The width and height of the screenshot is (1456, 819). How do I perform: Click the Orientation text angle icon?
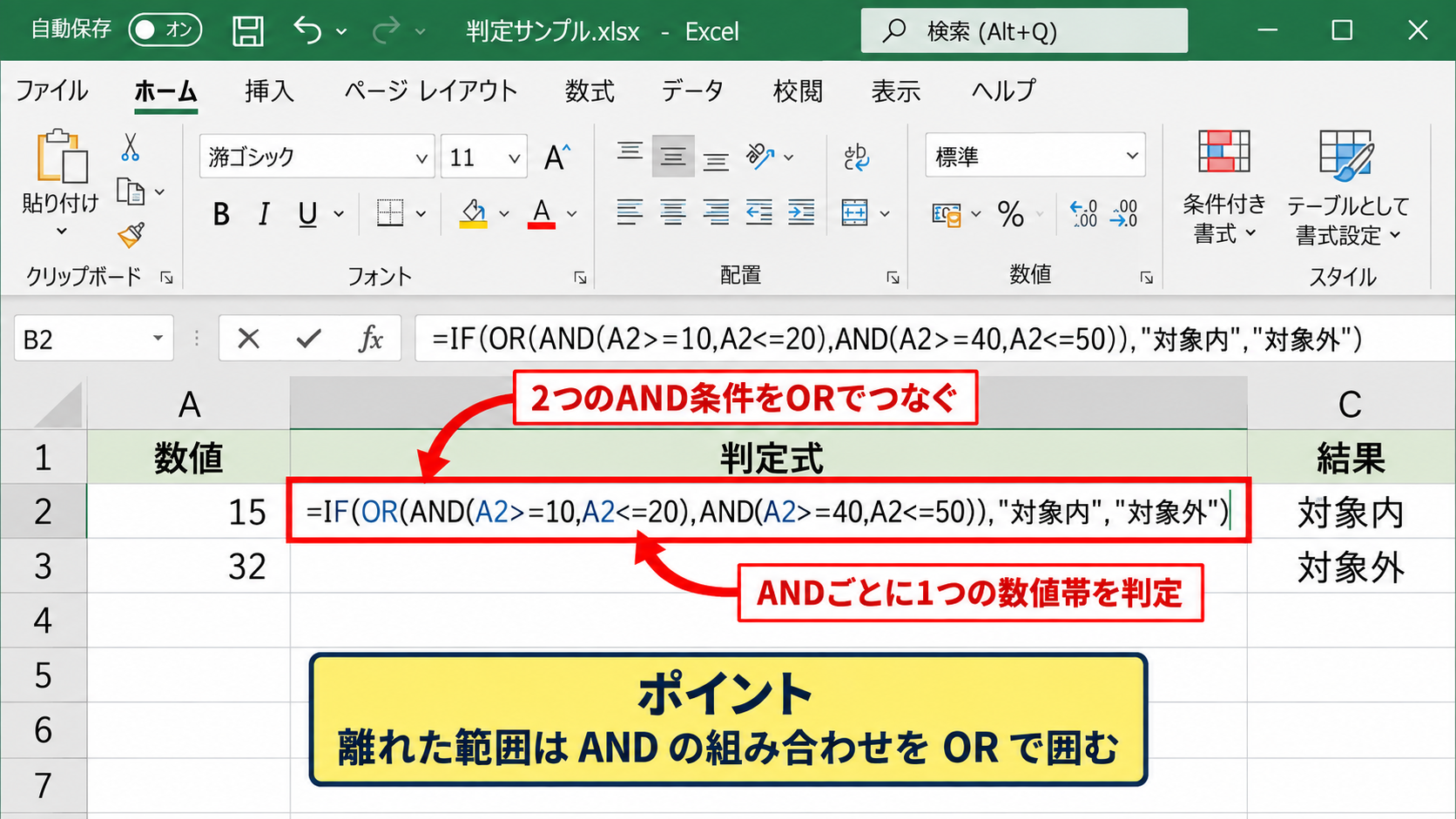click(760, 156)
